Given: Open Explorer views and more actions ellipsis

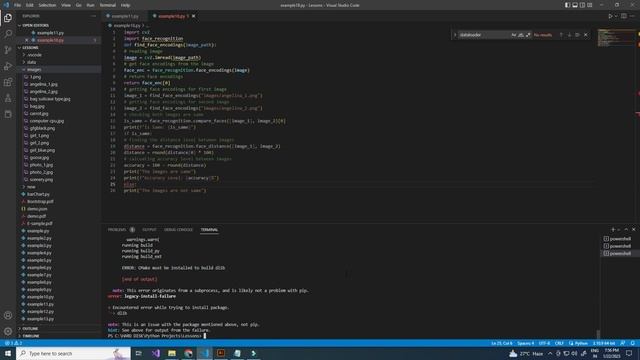Looking at the screenshot, I should [x=93, y=16].
